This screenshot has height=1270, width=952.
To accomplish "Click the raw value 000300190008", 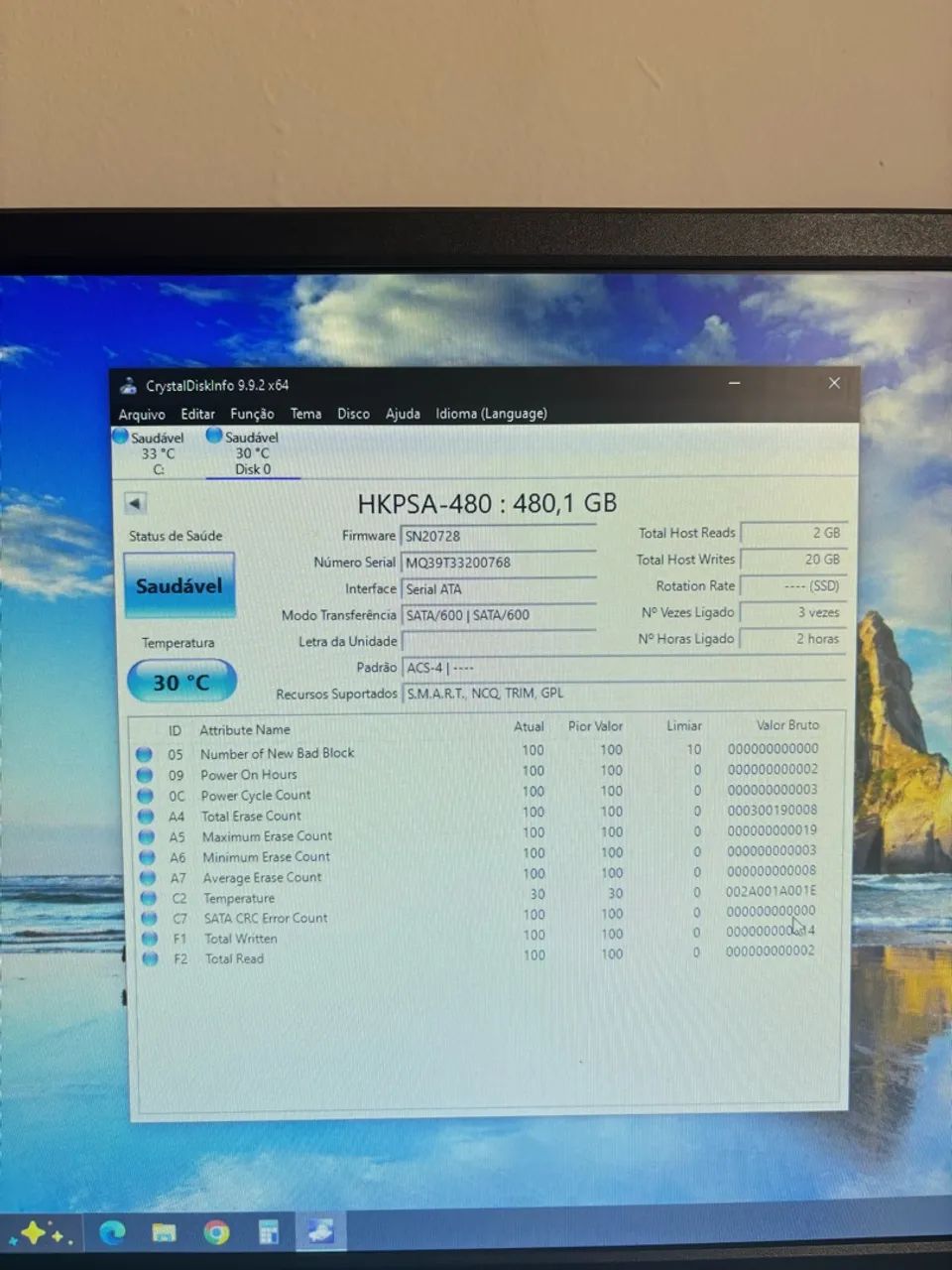I will tap(772, 811).
